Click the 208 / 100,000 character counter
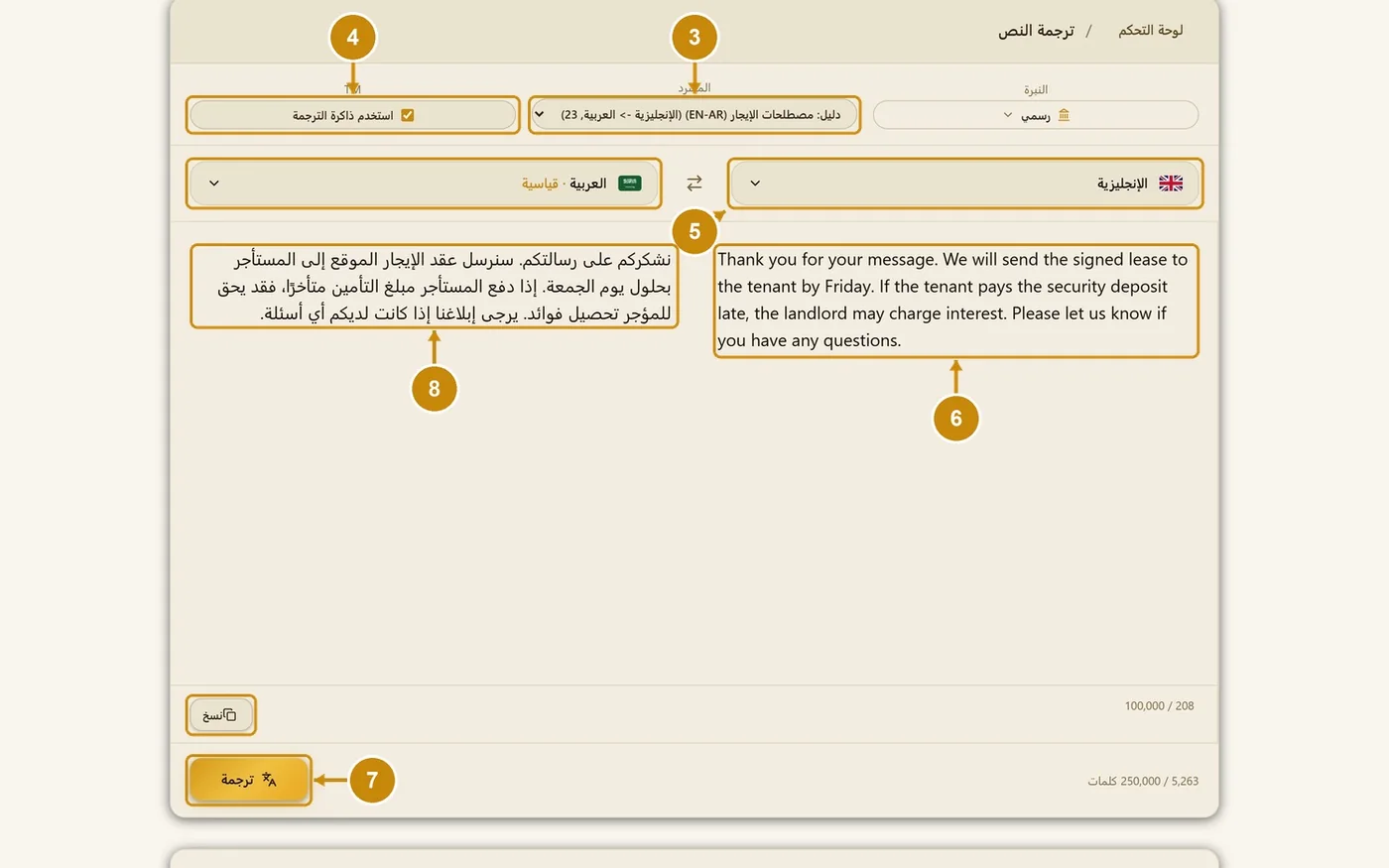The width and height of the screenshot is (1389, 868). 1159,706
